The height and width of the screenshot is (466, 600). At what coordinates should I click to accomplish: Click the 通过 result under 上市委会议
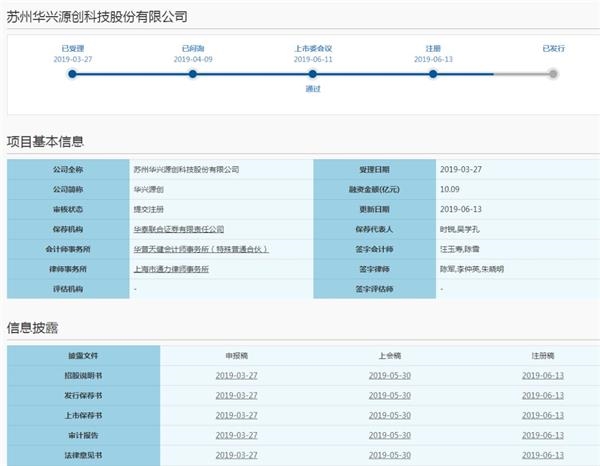click(x=313, y=89)
